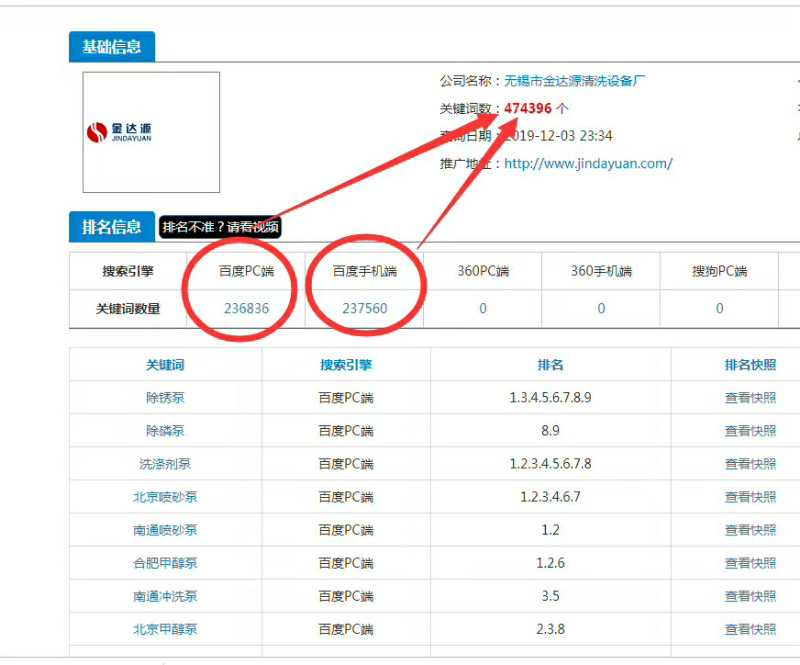The height and width of the screenshot is (665, 800).
Task: Click the 排名不准？请看视频 help button
Action: (218, 228)
